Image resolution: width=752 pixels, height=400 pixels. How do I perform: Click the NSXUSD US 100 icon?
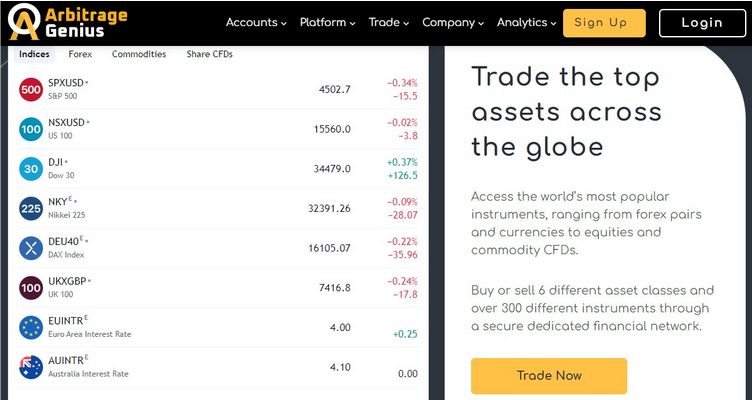(x=30, y=129)
